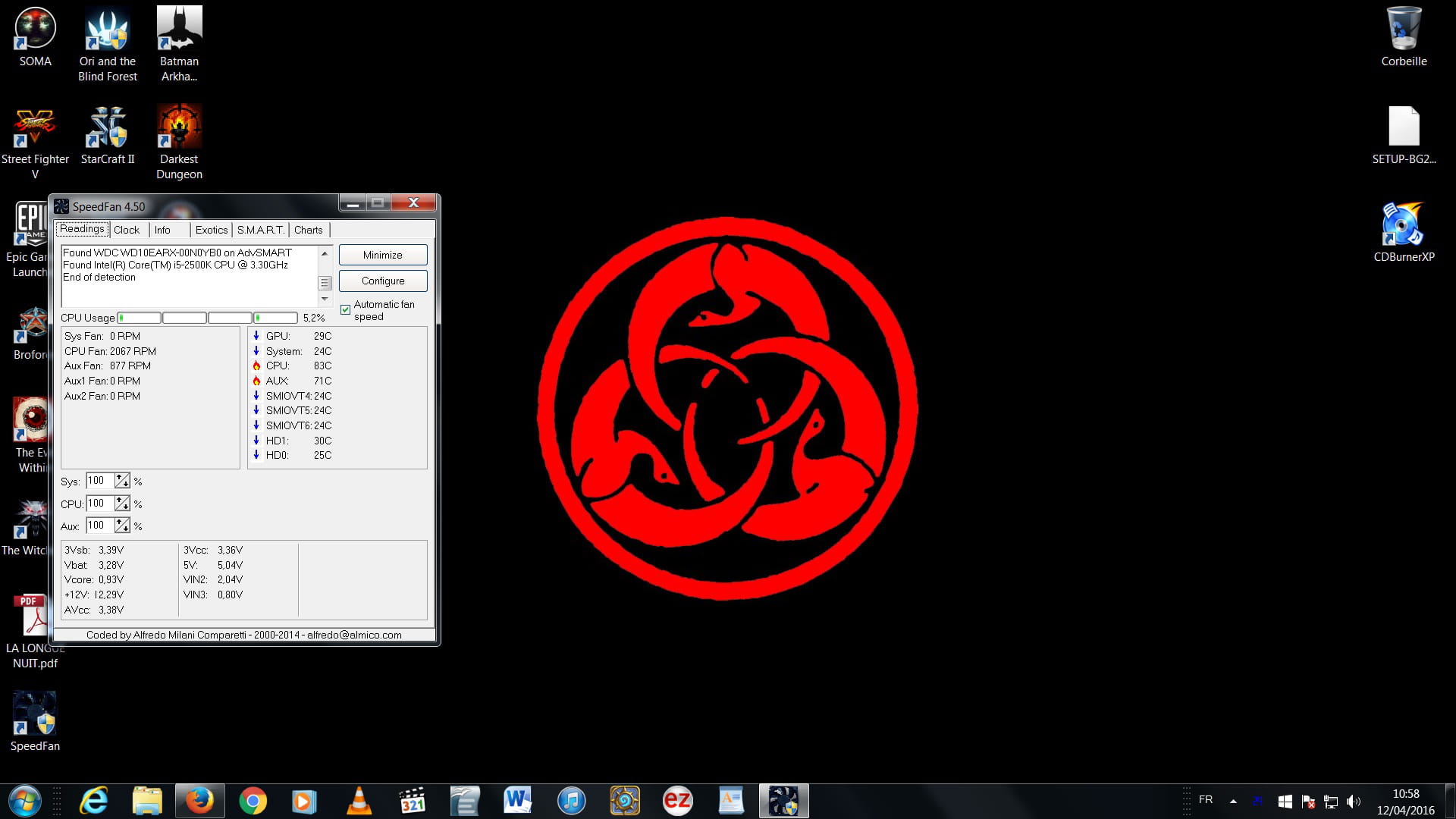
Task: Click the CPU Fan 2067 RPM reading
Action: (x=110, y=351)
